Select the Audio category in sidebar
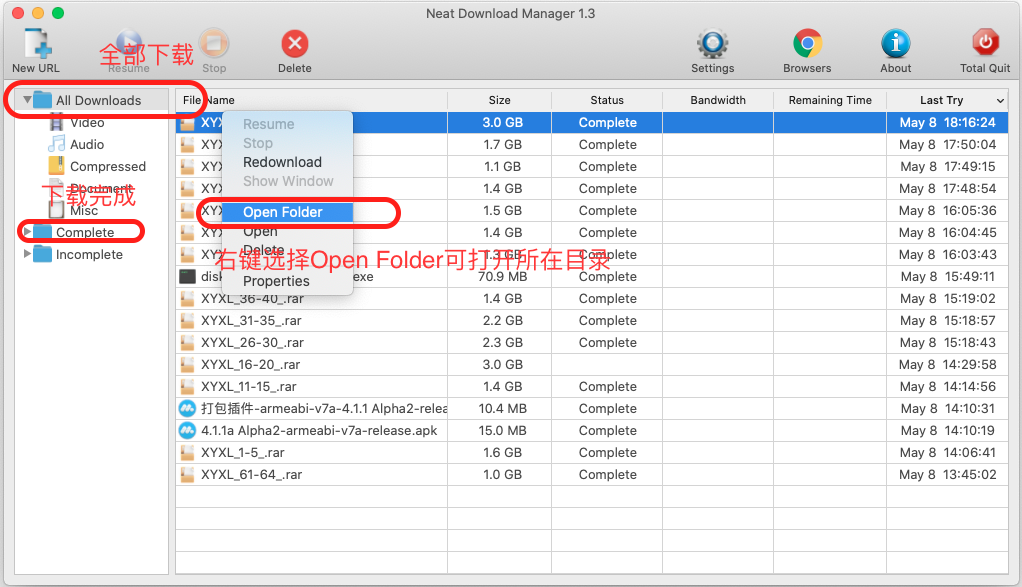Viewport: 1022px width, 587px height. [87, 145]
